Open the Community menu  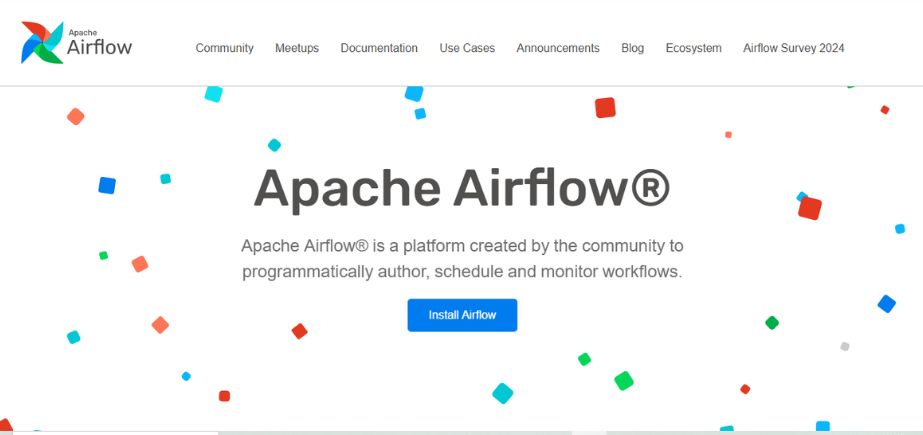(224, 48)
